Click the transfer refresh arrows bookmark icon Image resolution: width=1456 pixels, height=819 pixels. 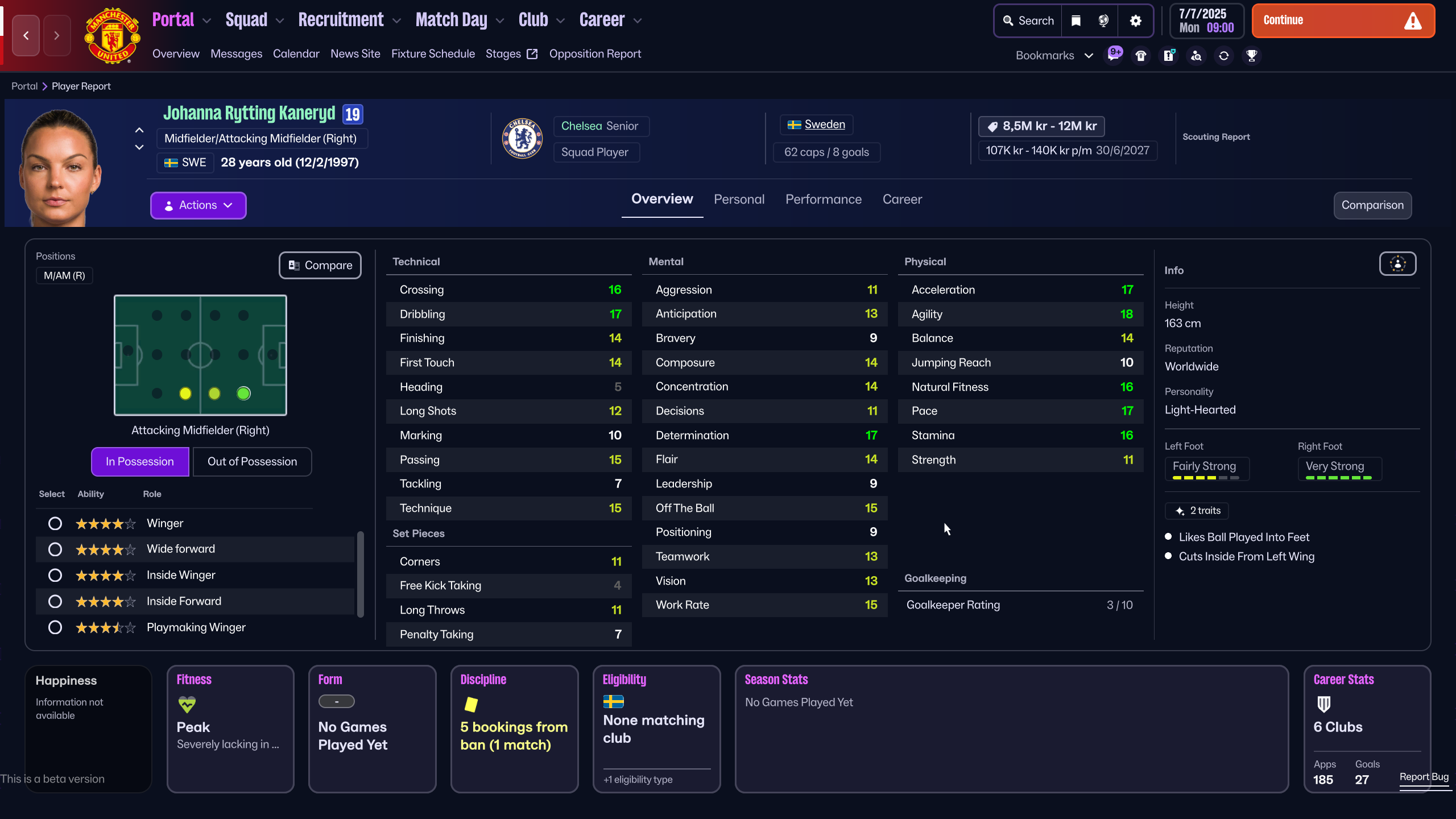pos(1224,56)
